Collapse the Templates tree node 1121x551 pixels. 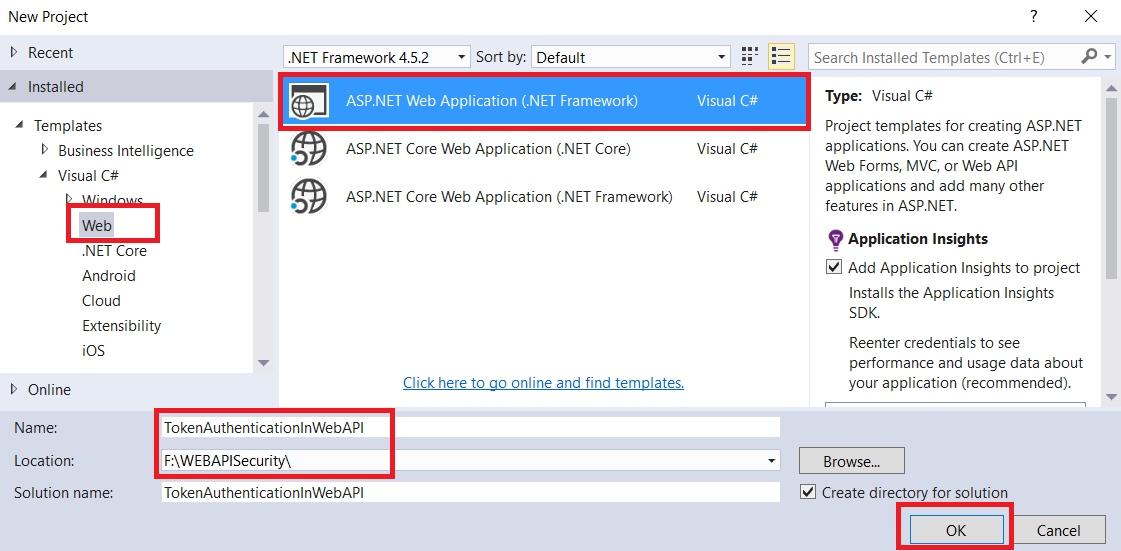point(20,125)
